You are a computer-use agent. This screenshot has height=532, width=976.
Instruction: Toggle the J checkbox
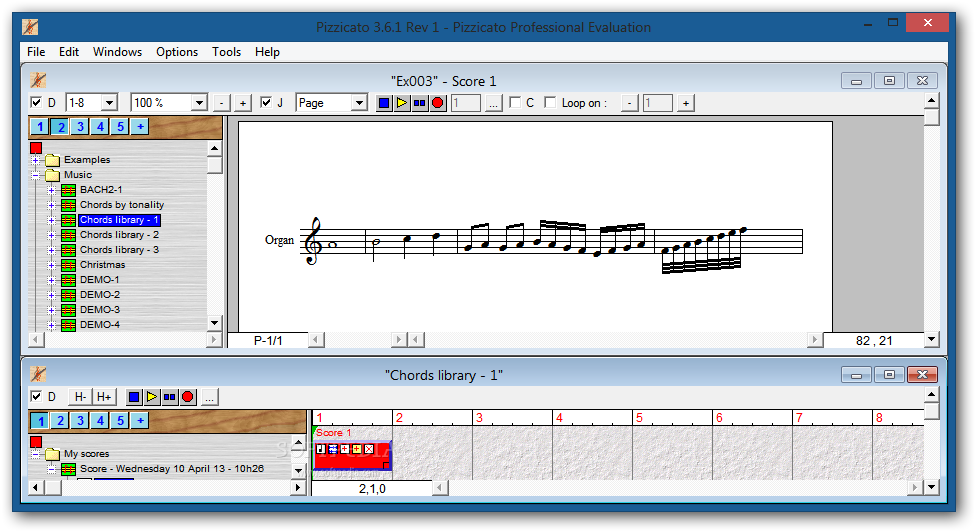pos(266,103)
